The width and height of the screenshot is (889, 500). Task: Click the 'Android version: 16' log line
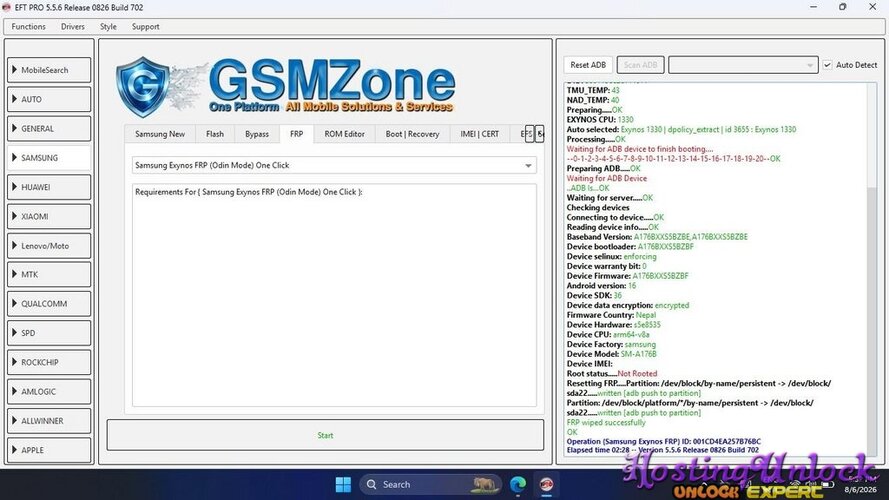coord(601,286)
